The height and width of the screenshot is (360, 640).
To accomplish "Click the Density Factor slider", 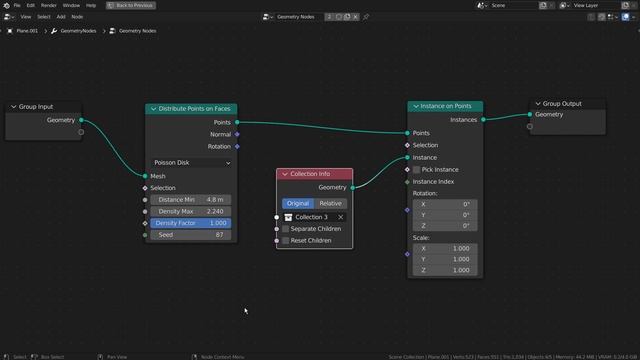I will [x=191, y=223].
